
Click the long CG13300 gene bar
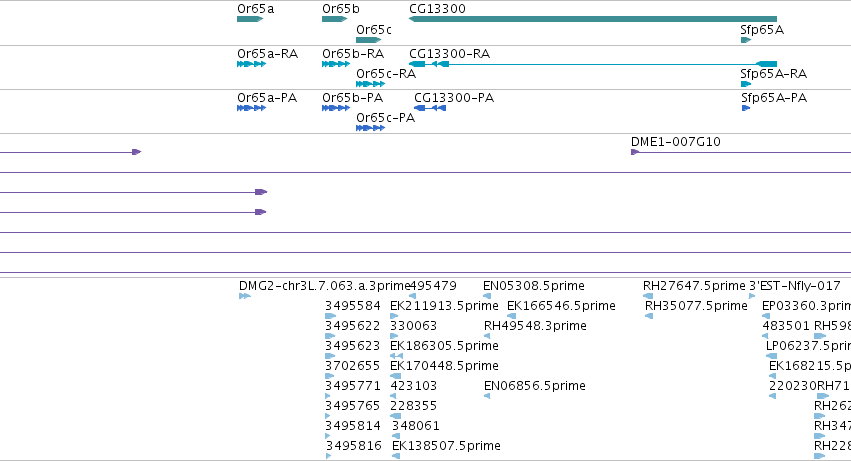tap(593, 19)
